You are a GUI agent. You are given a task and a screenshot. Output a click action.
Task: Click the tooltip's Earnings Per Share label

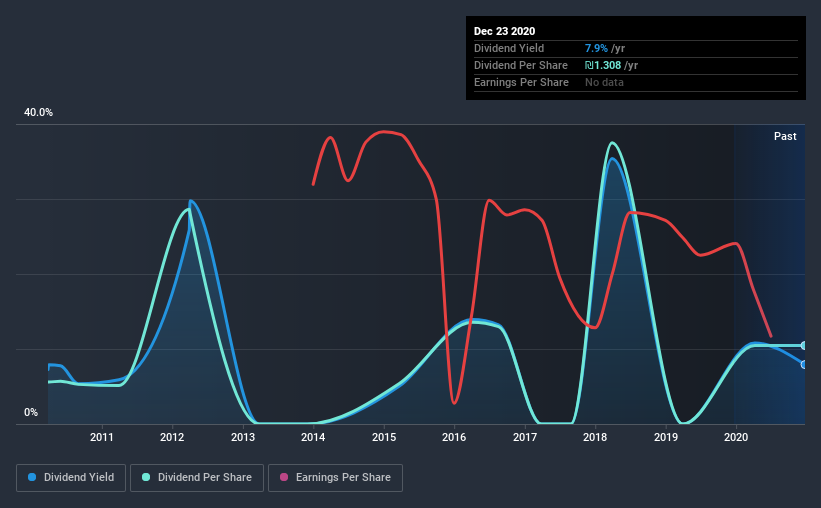[x=521, y=82]
